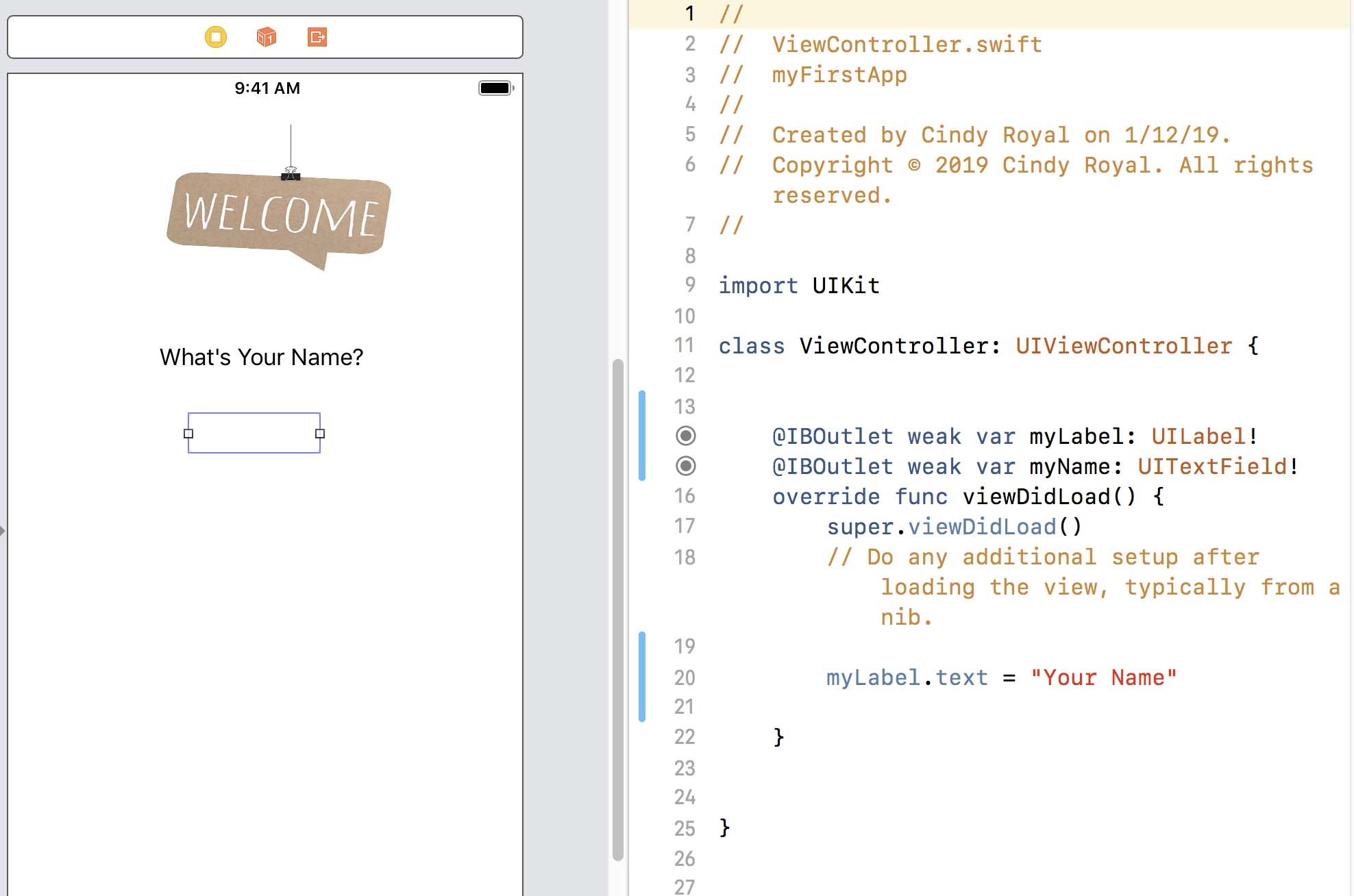Select the View Controller dock icon
Viewport: 1354px width, 896px height.
point(216,37)
